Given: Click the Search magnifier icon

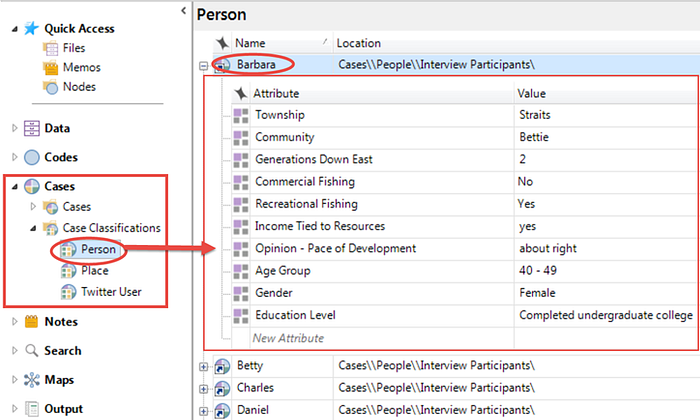Looking at the screenshot, I should click(x=32, y=350).
